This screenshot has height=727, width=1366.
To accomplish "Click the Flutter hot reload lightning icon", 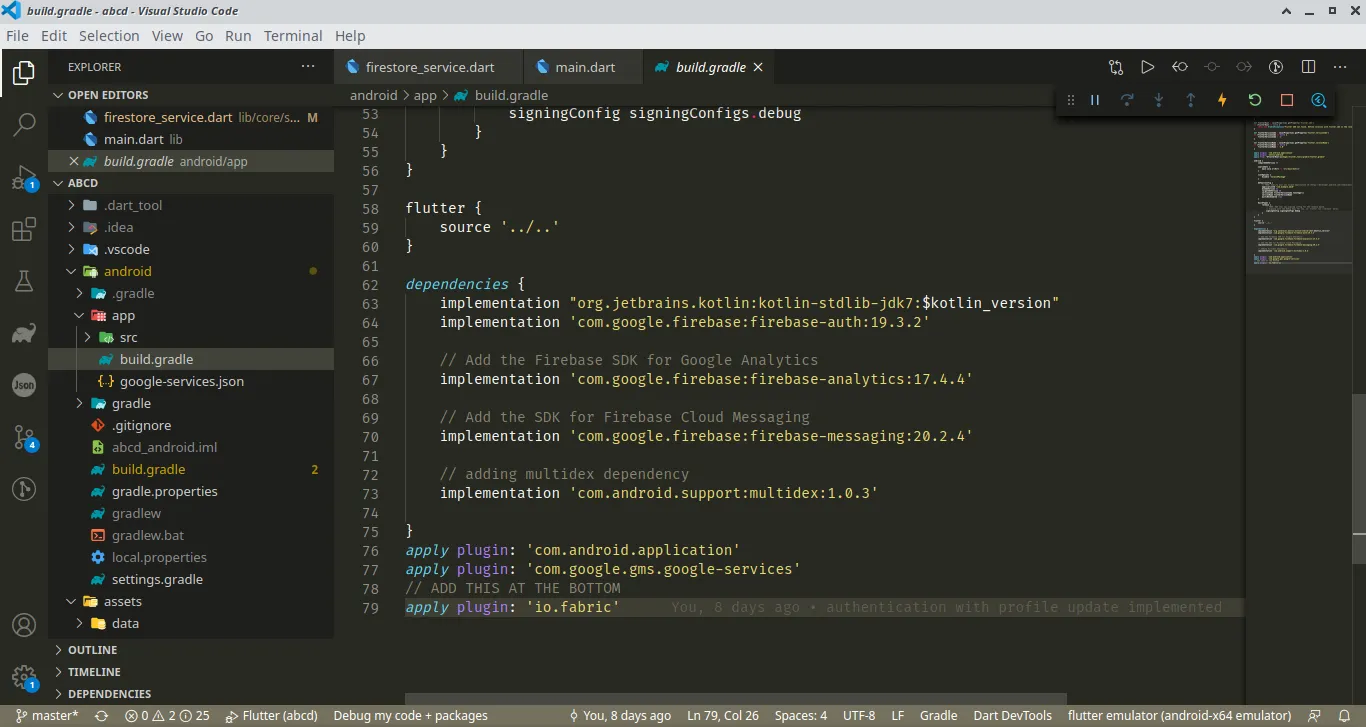I will click(1222, 100).
